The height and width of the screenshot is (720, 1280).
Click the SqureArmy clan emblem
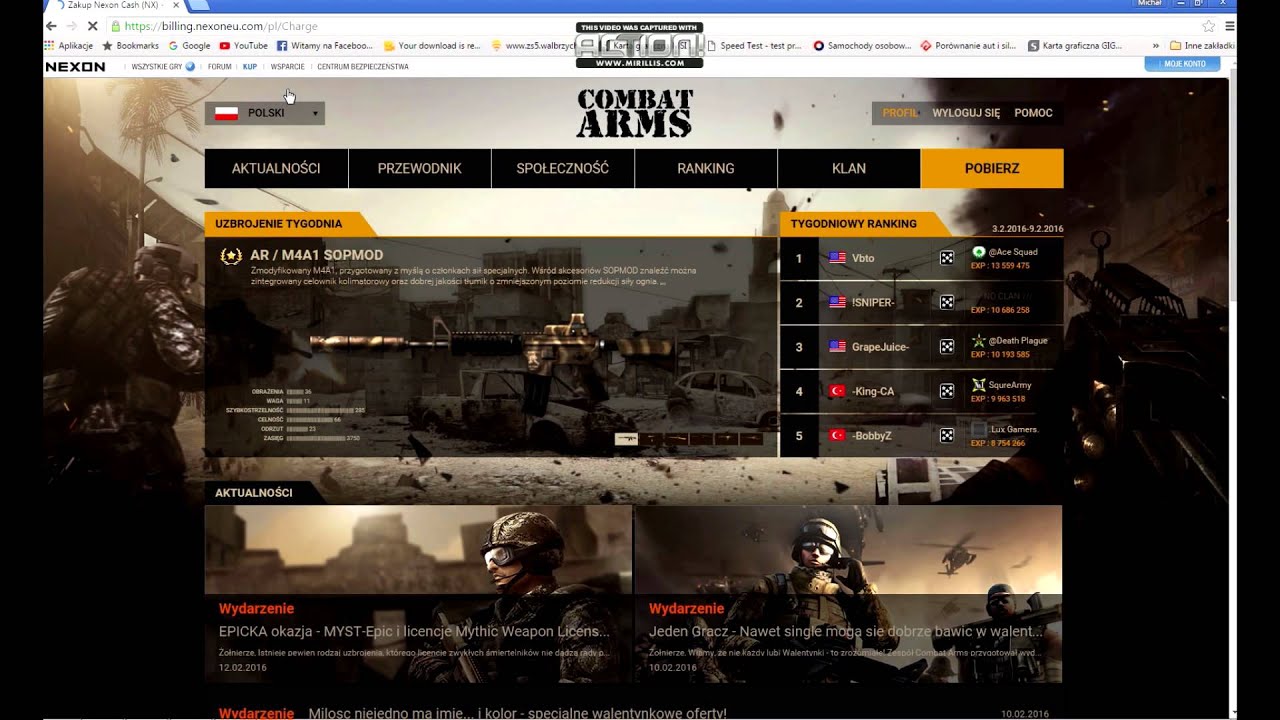coord(979,385)
